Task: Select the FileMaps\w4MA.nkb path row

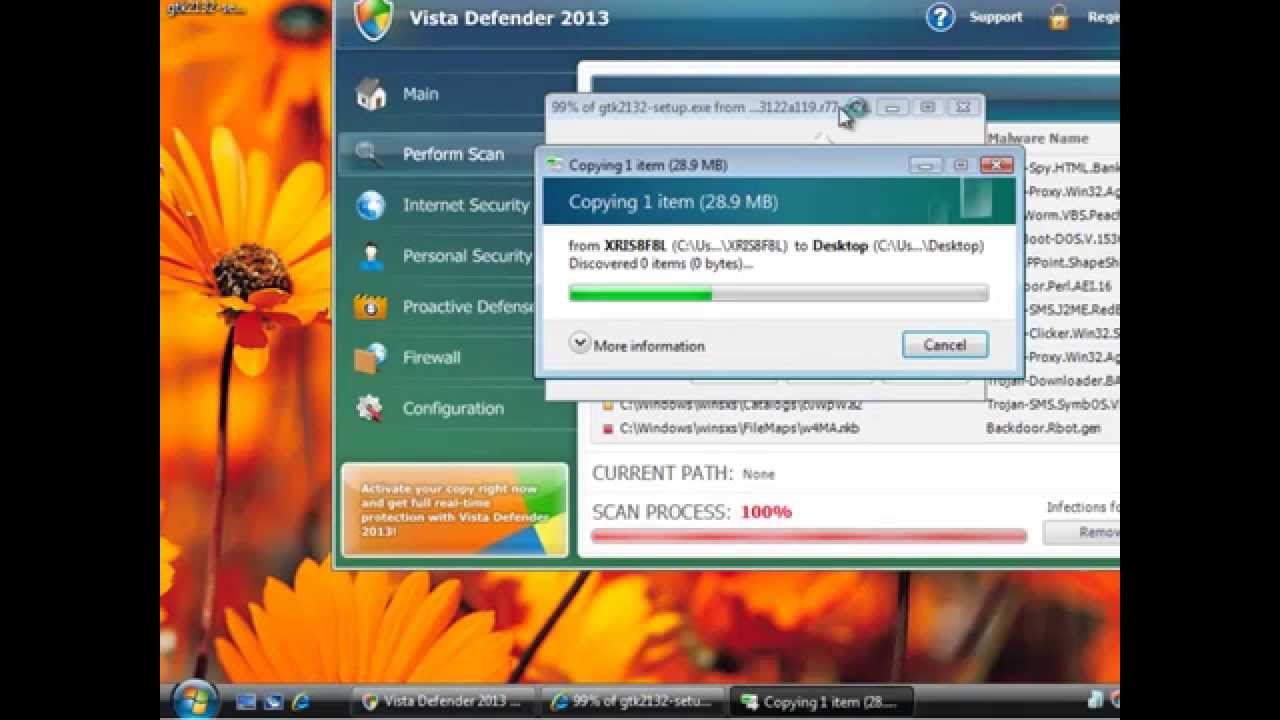Action: click(739, 428)
